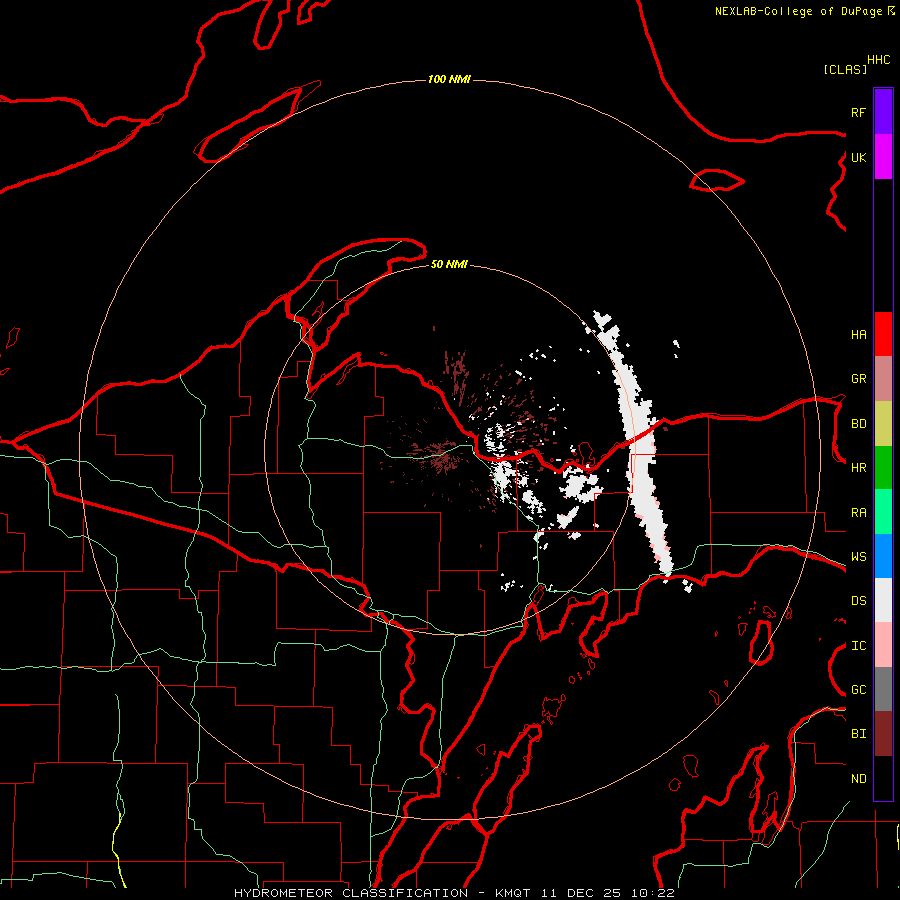Click the BI legend label
This screenshot has width=900, height=900.
click(x=858, y=734)
